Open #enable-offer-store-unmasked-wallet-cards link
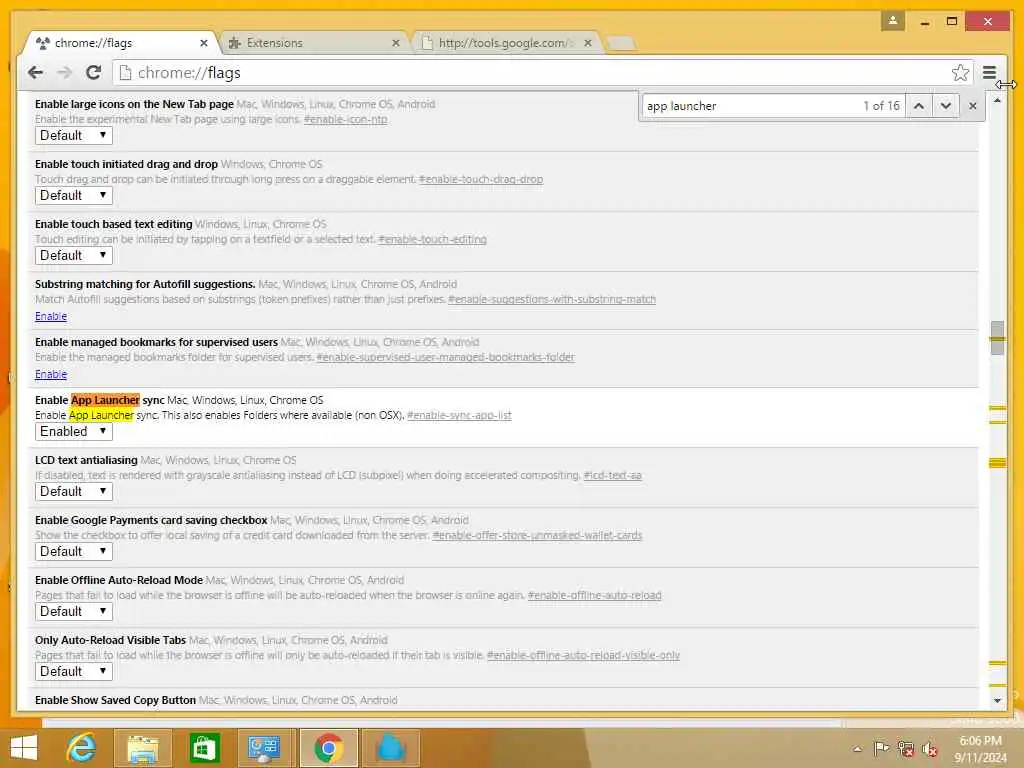 (x=537, y=536)
